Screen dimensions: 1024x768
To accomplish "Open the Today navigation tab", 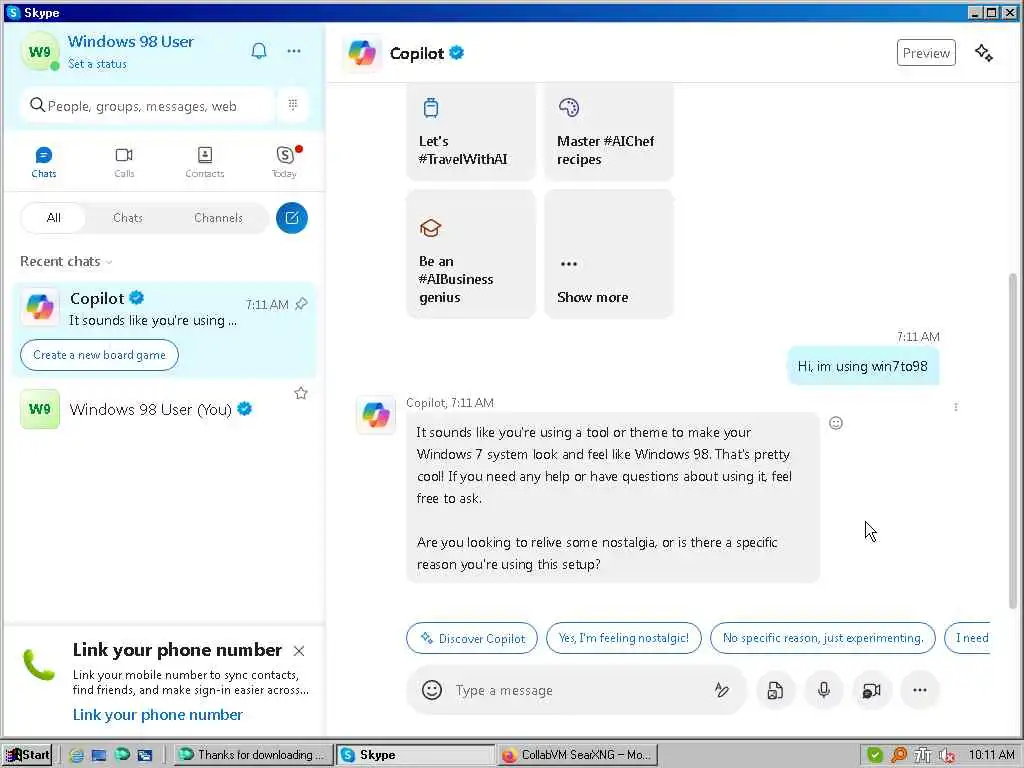I will tap(285, 162).
